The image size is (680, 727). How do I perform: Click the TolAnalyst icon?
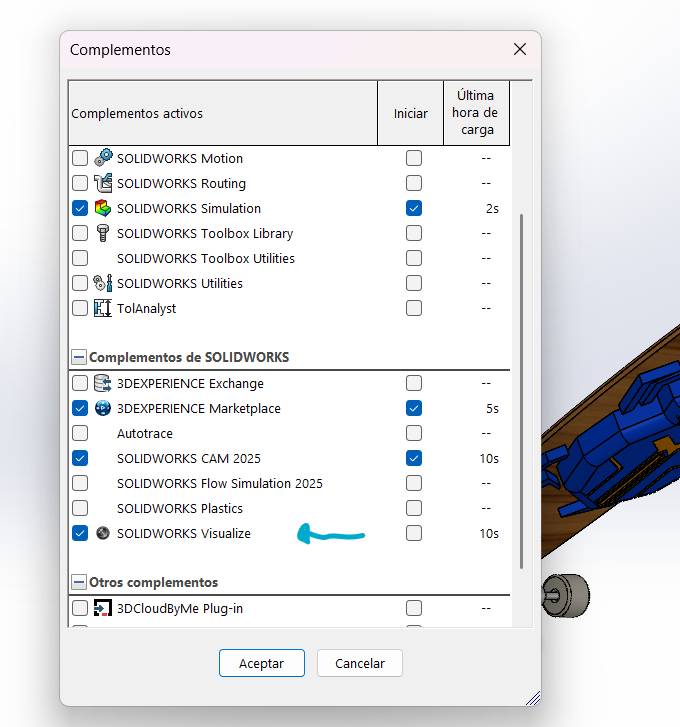click(x=103, y=308)
